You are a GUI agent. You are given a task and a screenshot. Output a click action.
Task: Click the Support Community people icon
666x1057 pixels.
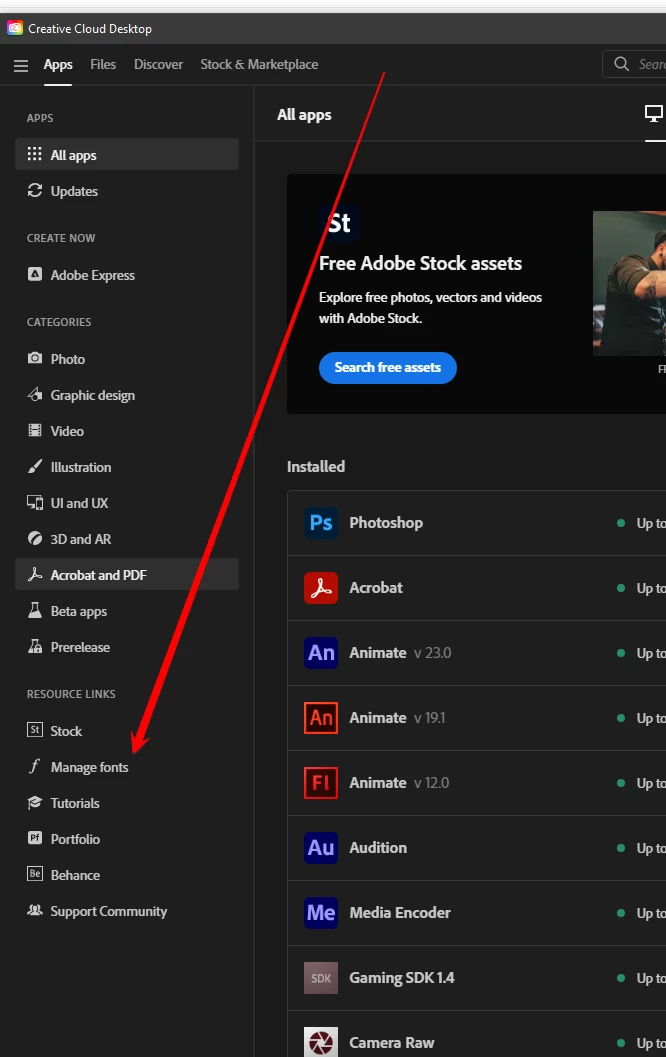point(34,910)
